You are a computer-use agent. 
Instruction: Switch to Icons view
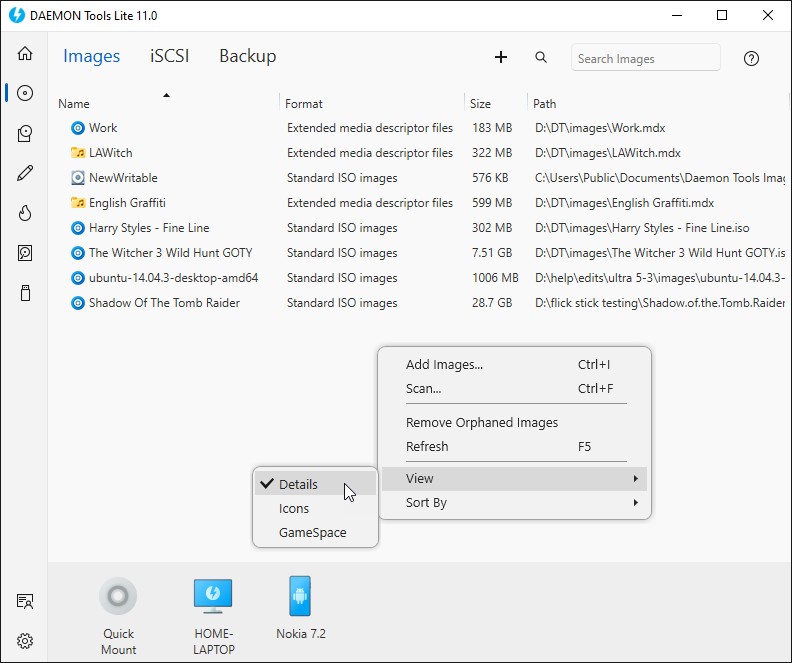pos(315,508)
